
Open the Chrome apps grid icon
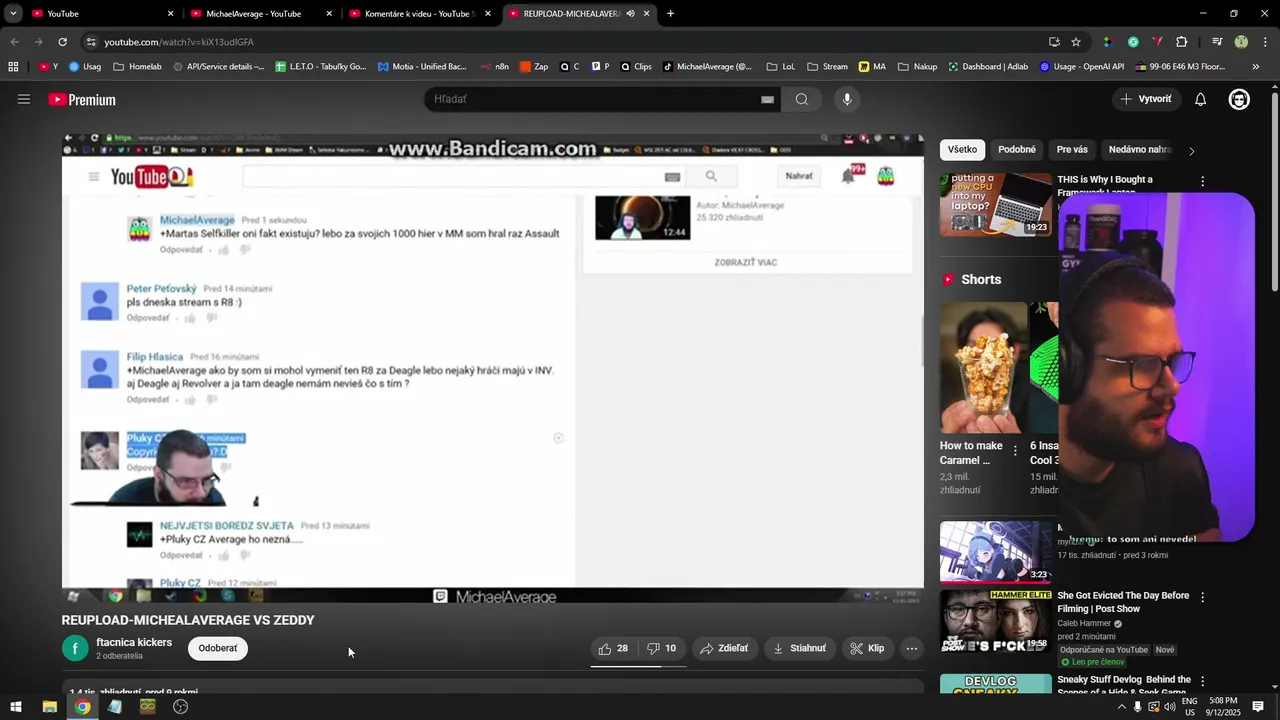pos(13,67)
